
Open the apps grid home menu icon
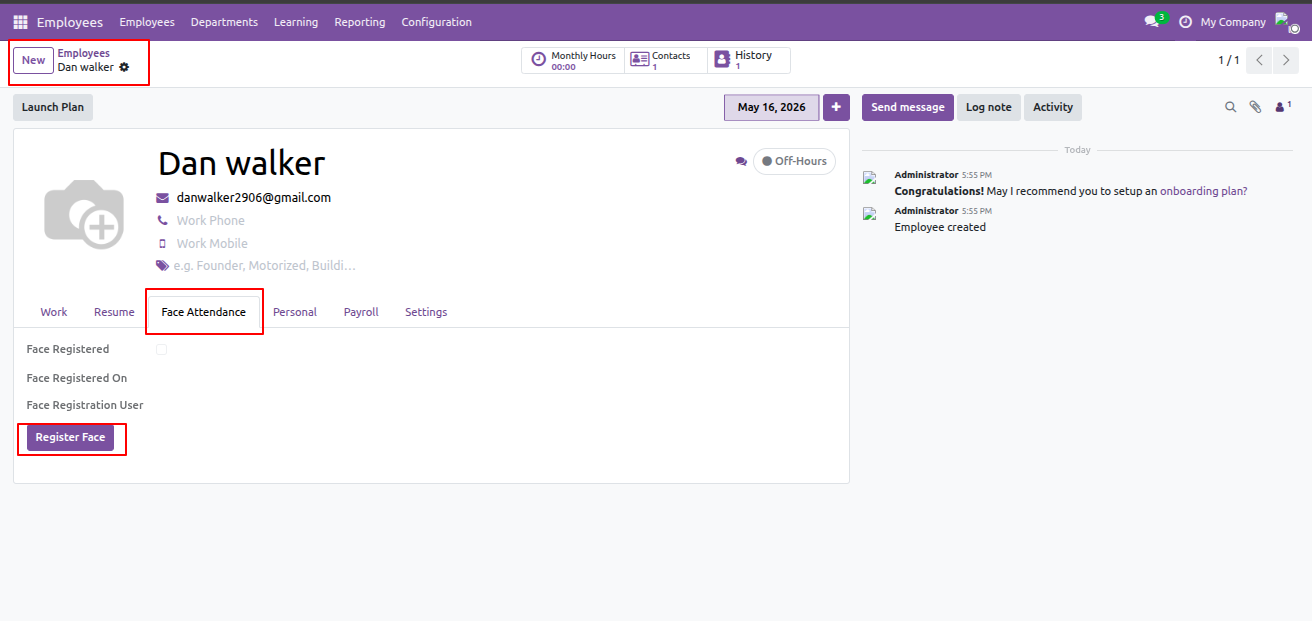[20, 22]
